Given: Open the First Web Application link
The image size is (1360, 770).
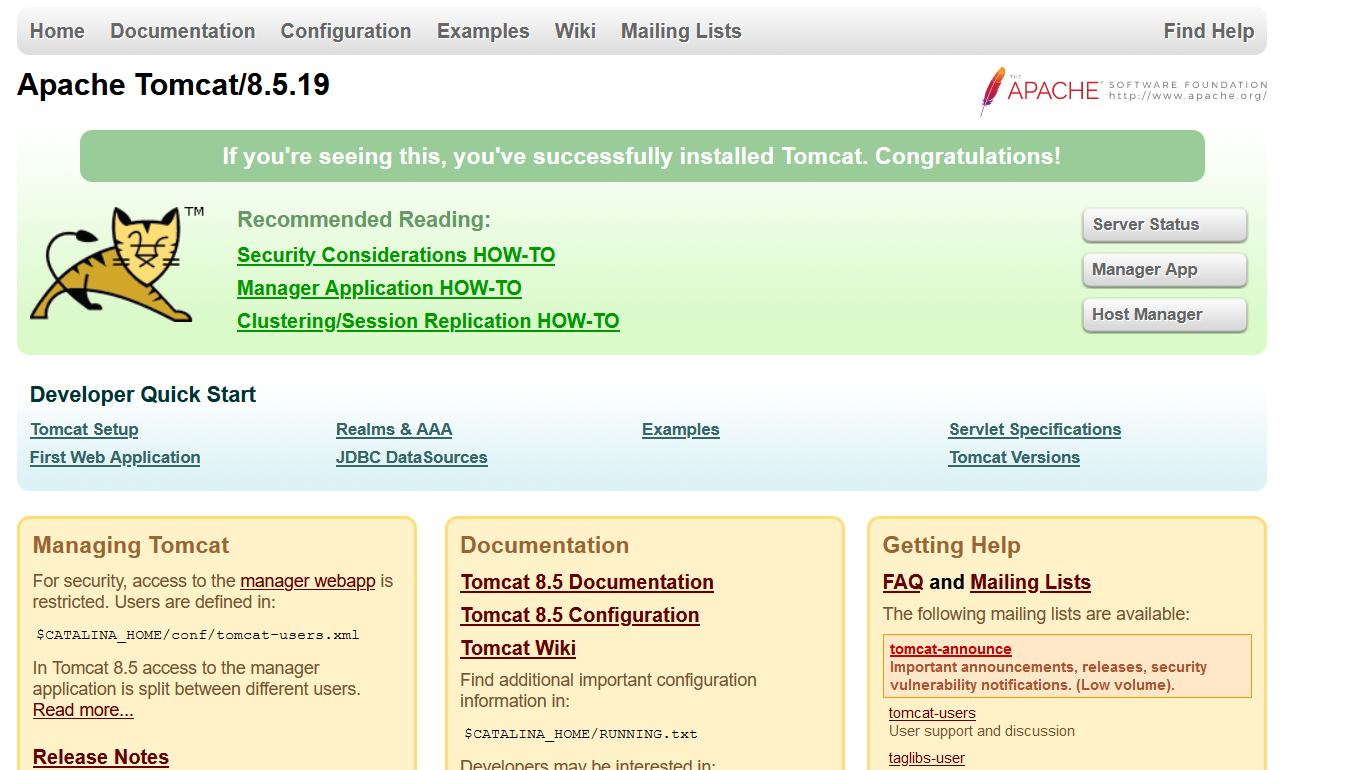Looking at the screenshot, I should coord(115,458).
